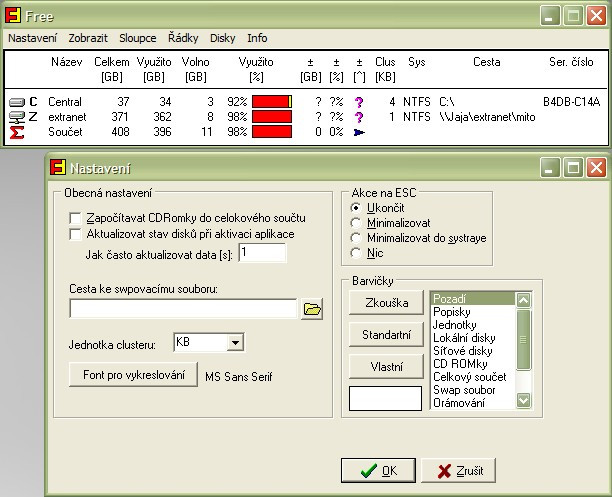This screenshot has width=612, height=497.
Task: Select Jednotky in the color list
Action: pyautogui.click(x=473, y=325)
